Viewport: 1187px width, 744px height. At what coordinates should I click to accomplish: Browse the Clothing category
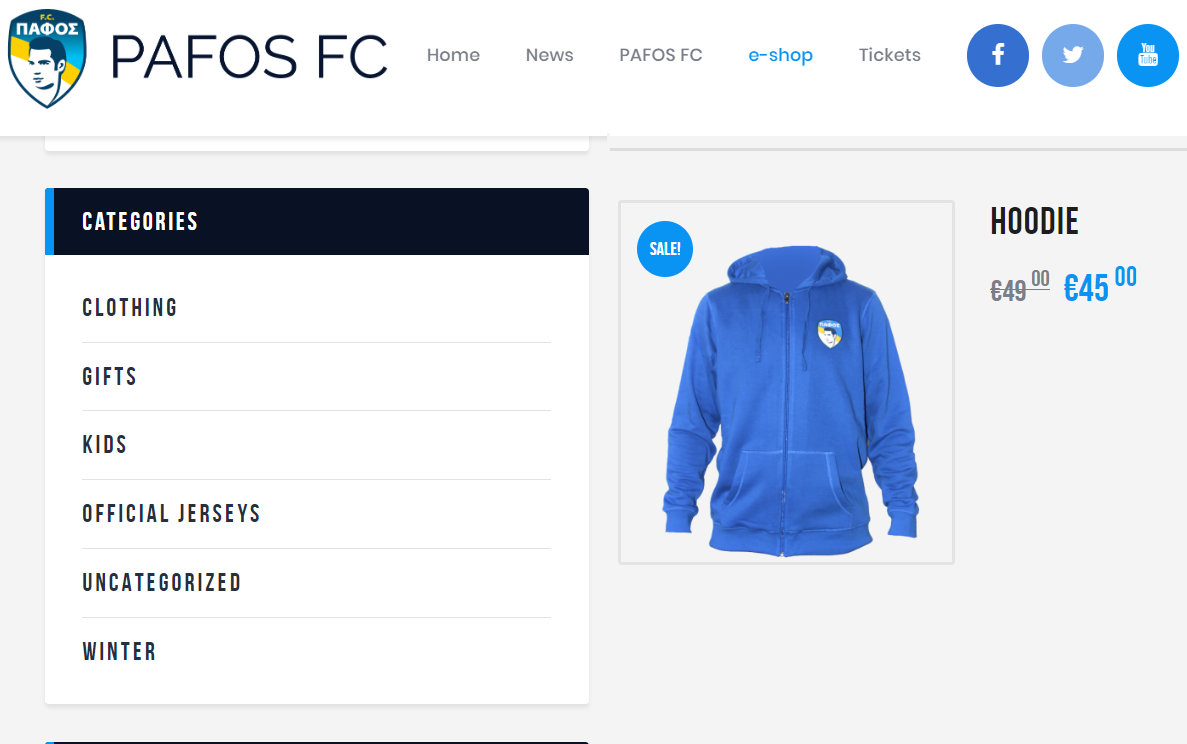pos(130,308)
